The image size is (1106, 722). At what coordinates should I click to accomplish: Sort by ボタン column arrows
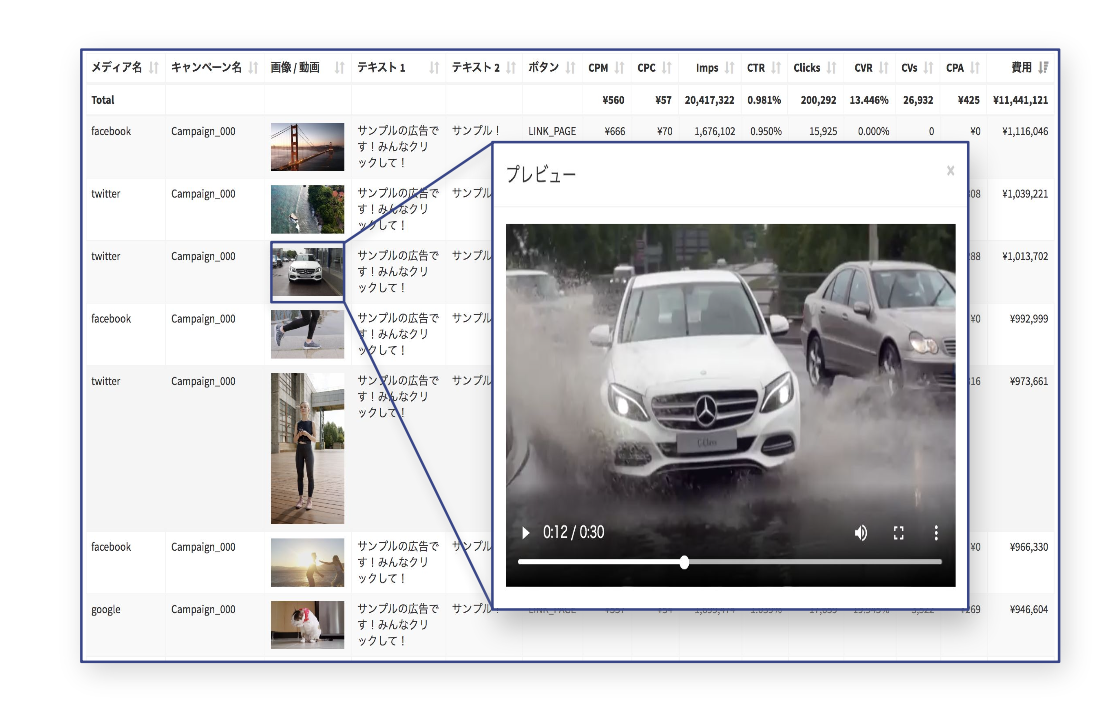pos(571,68)
